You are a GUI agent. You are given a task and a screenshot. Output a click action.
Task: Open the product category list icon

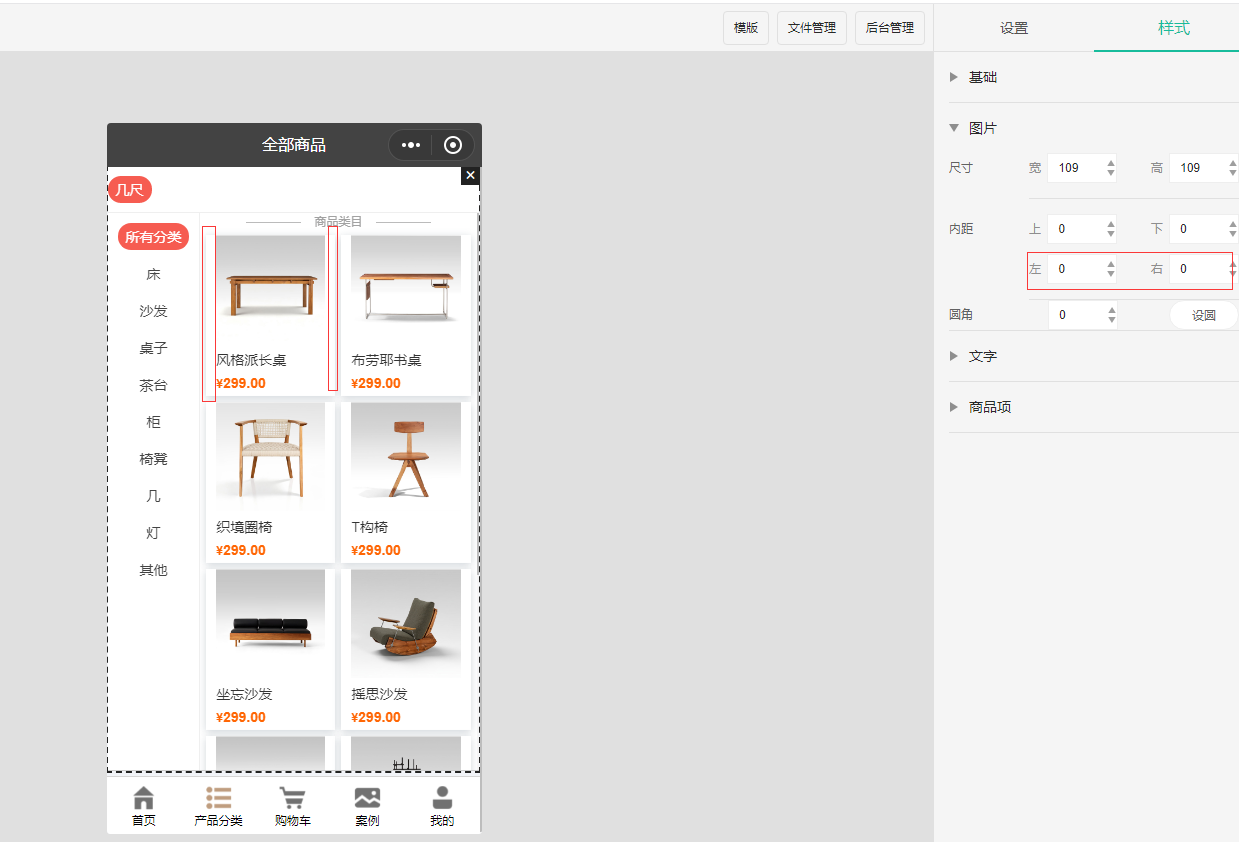tap(218, 798)
